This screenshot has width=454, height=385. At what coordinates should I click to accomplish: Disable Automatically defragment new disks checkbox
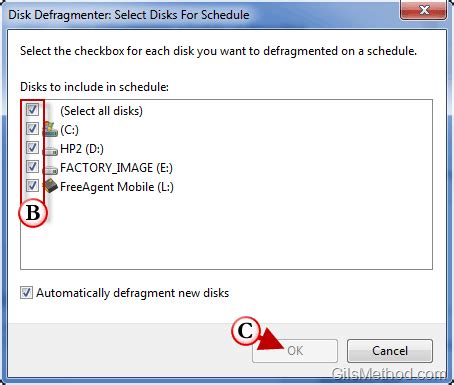coord(26,293)
